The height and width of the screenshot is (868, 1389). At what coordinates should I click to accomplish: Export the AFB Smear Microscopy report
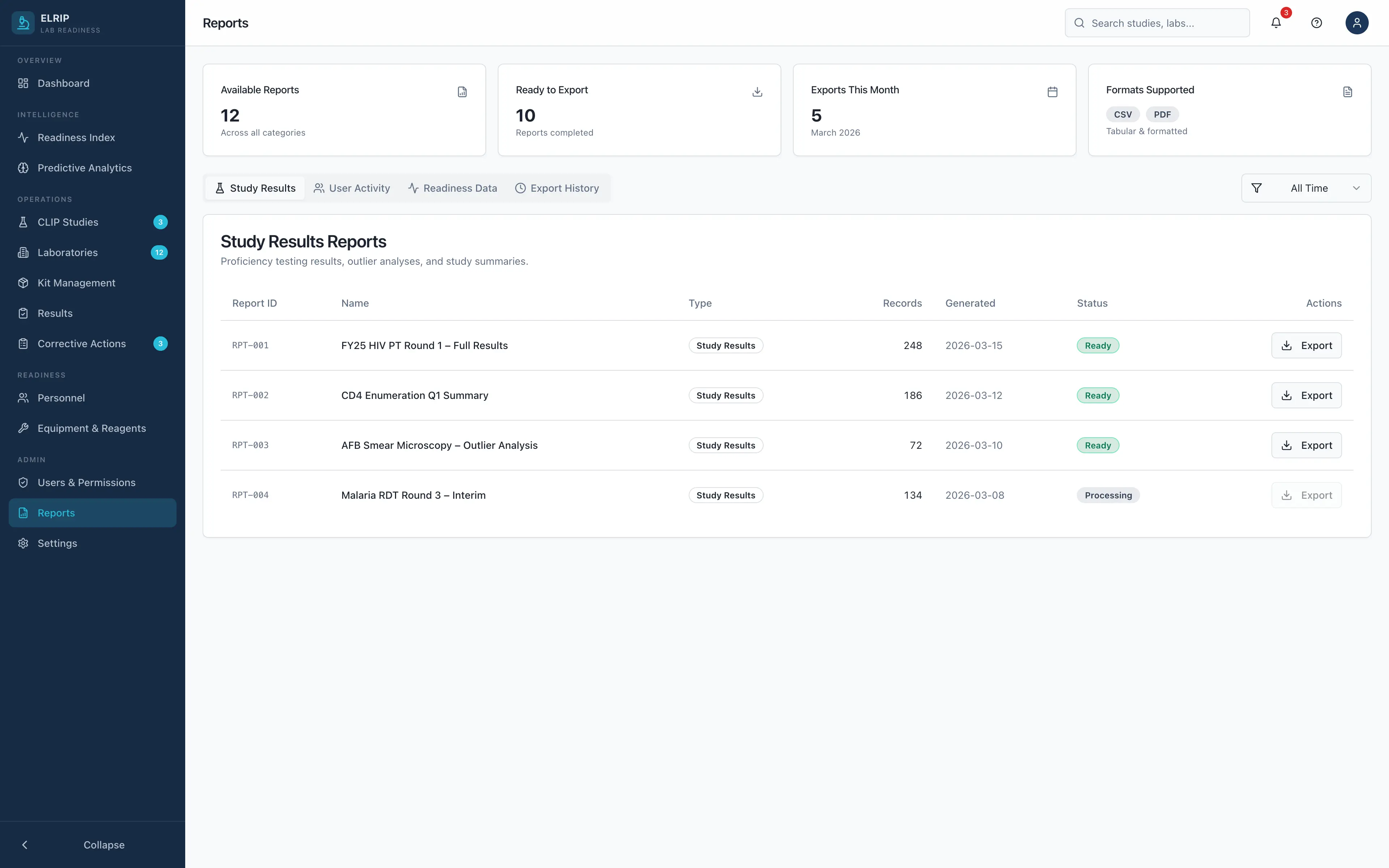click(1306, 445)
